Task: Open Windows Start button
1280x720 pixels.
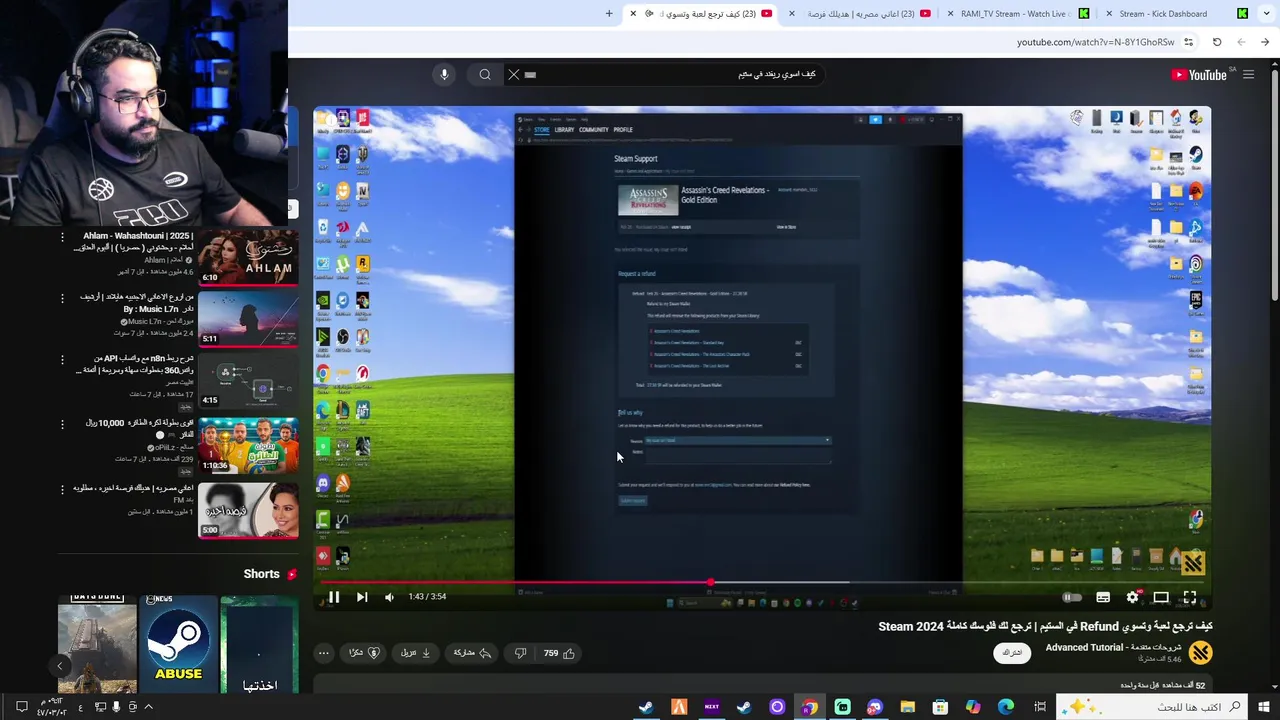Action: (1263, 707)
